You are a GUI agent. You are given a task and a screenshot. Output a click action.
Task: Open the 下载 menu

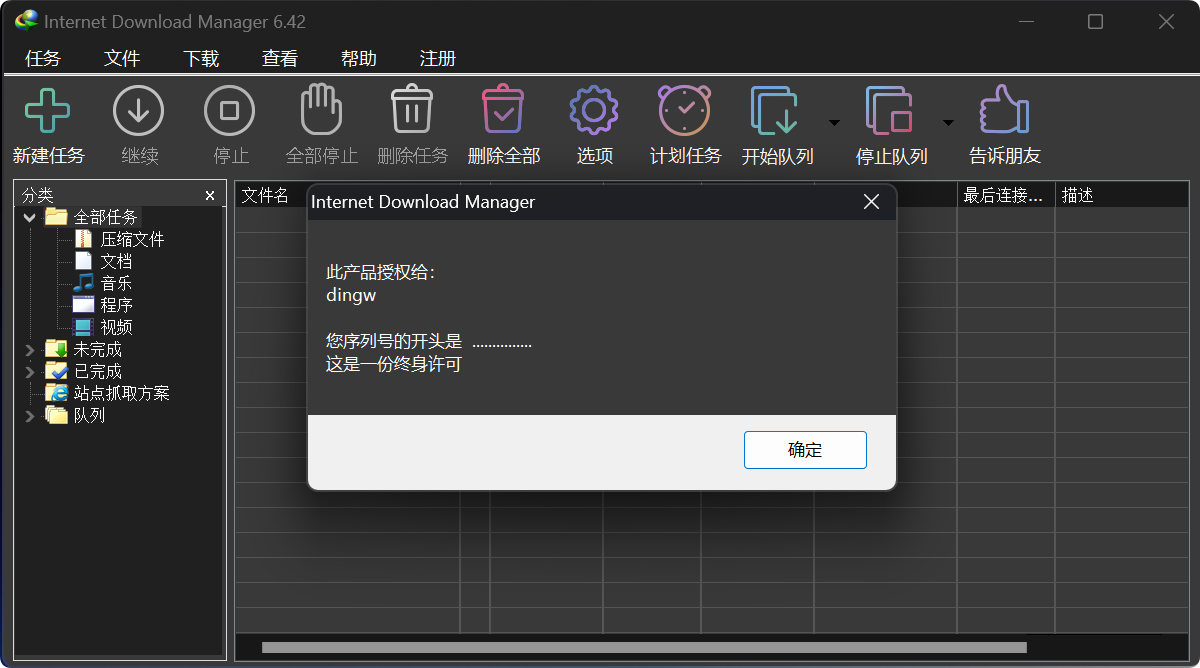coord(201,59)
